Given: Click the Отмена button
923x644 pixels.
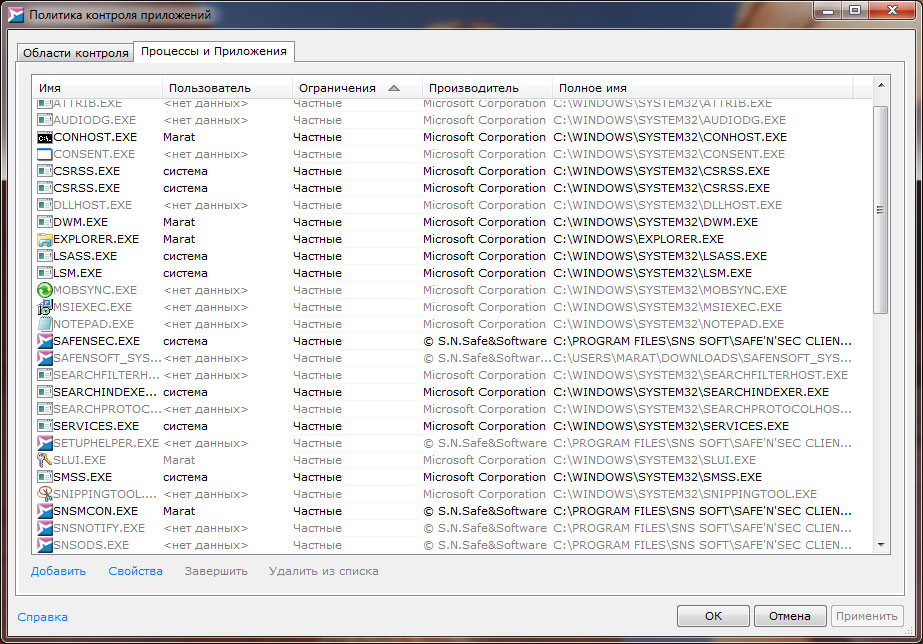Looking at the screenshot, I should point(790,616).
